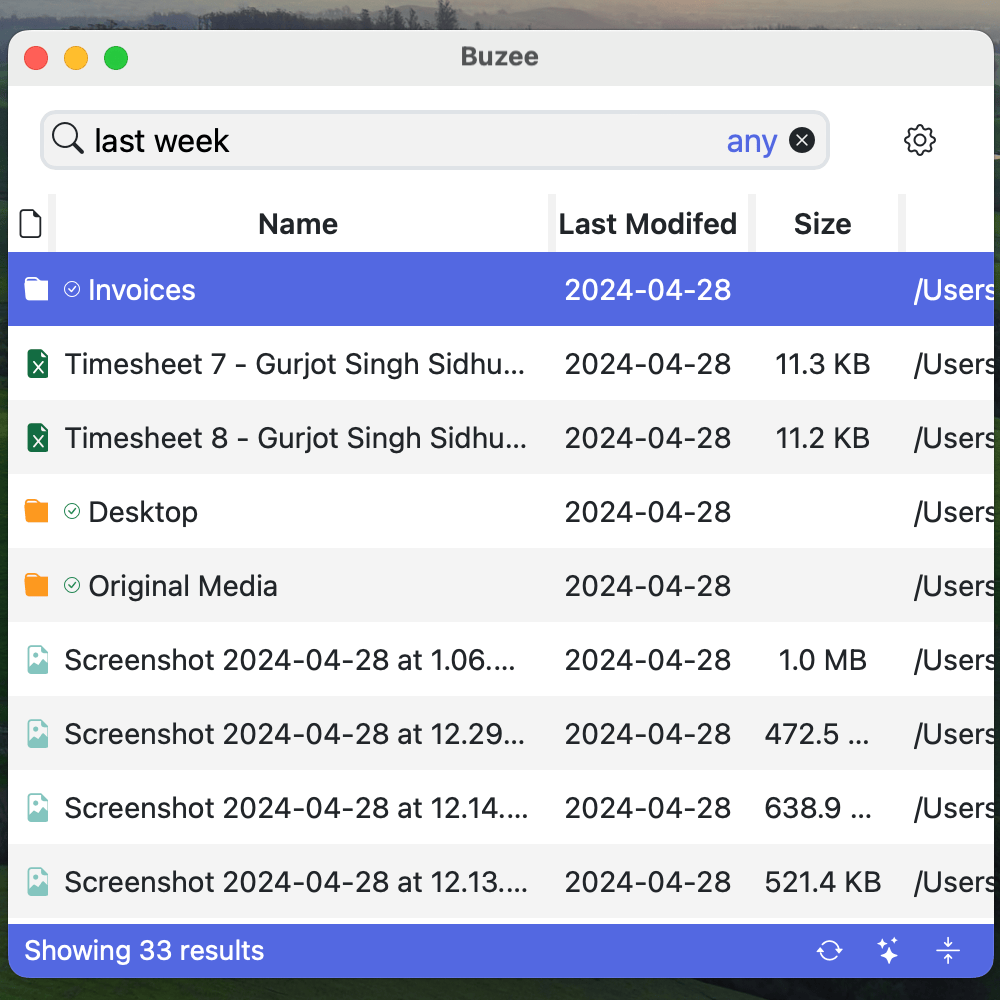The width and height of the screenshot is (1000, 1000).
Task: Click the magnifying glass search icon
Action: (67, 139)
